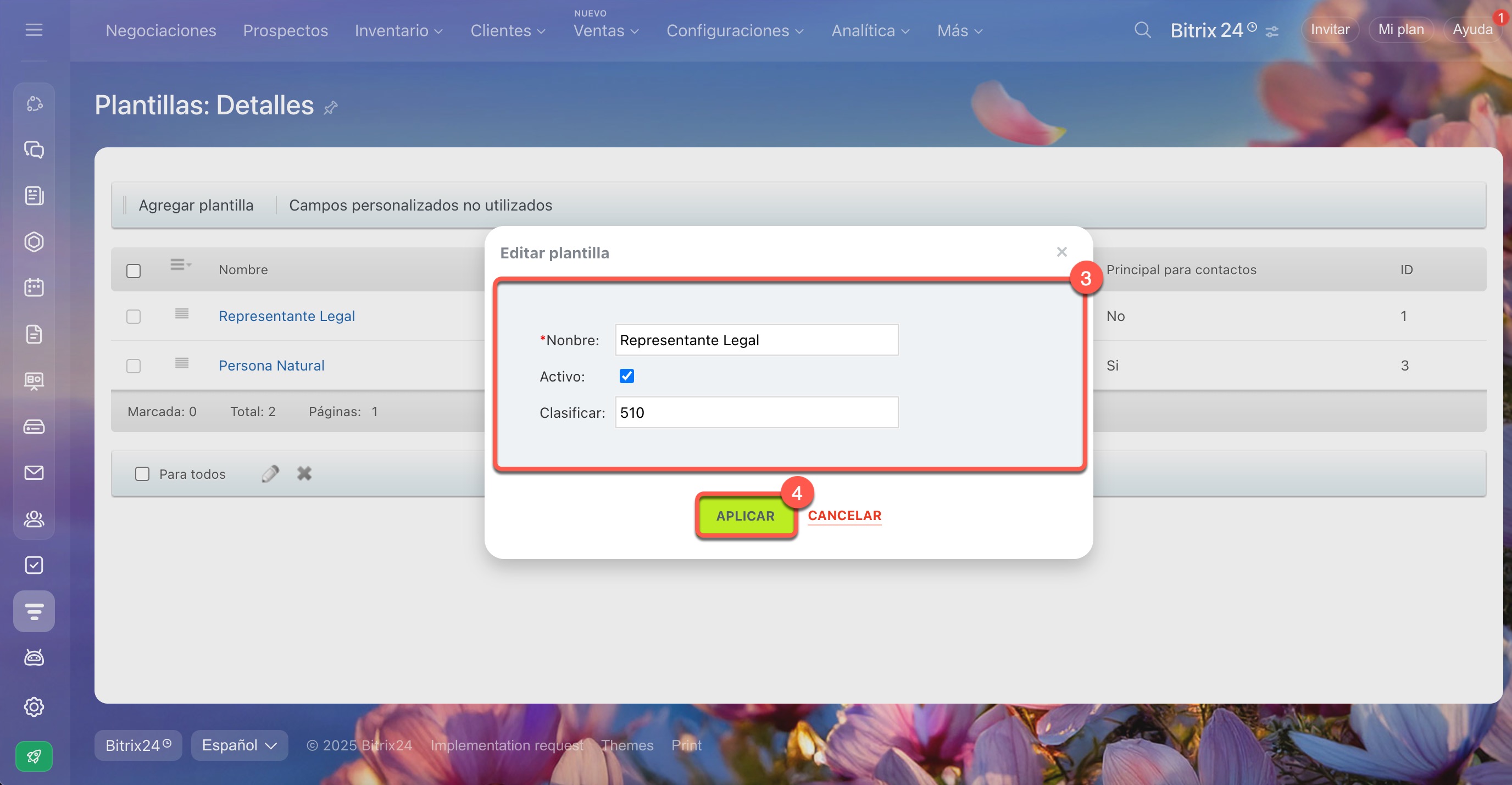Enable the Para todos checkbox
1512x785 pixels.
(x=142, y=474)
